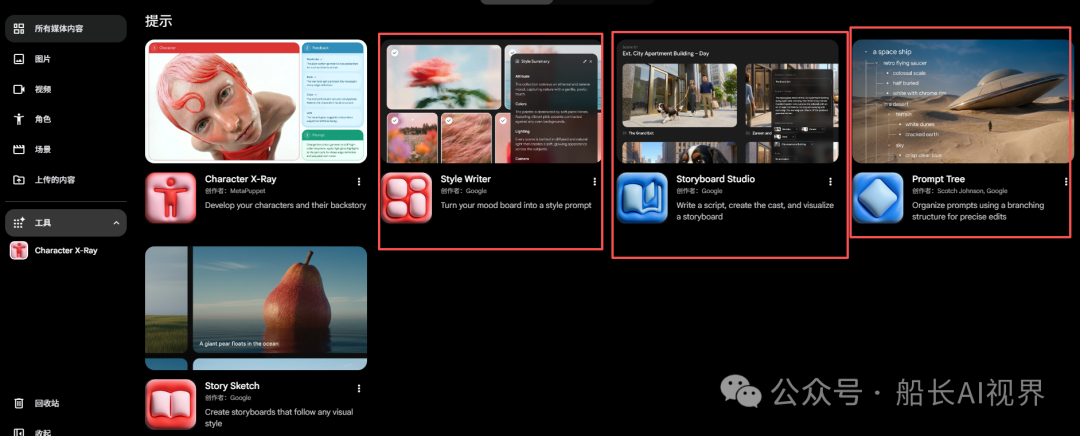
Task: Click the Character X-Ray card title
Action: (x=240, y=179)
